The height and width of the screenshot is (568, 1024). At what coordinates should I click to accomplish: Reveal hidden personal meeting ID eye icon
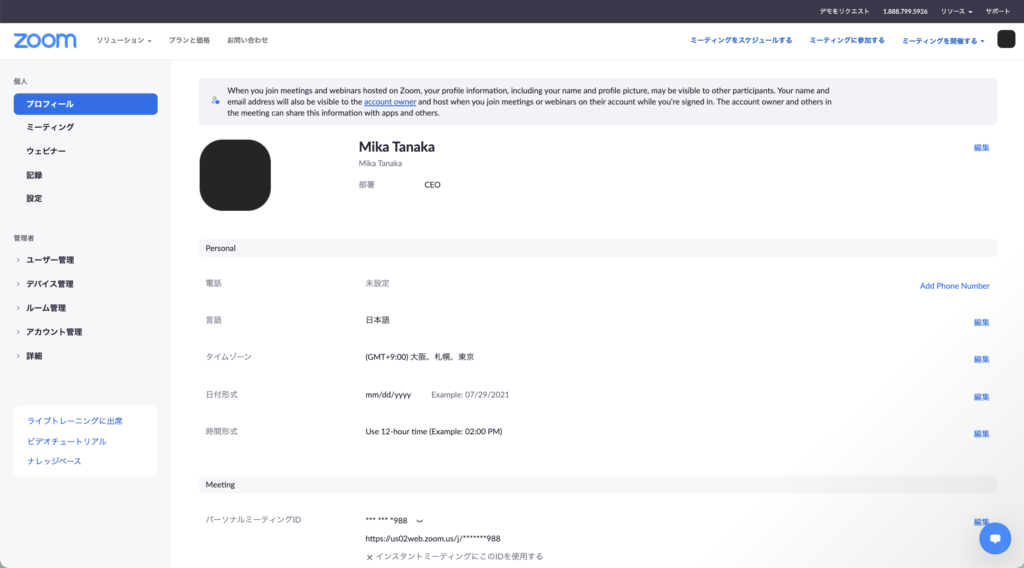tap(420, 520)
